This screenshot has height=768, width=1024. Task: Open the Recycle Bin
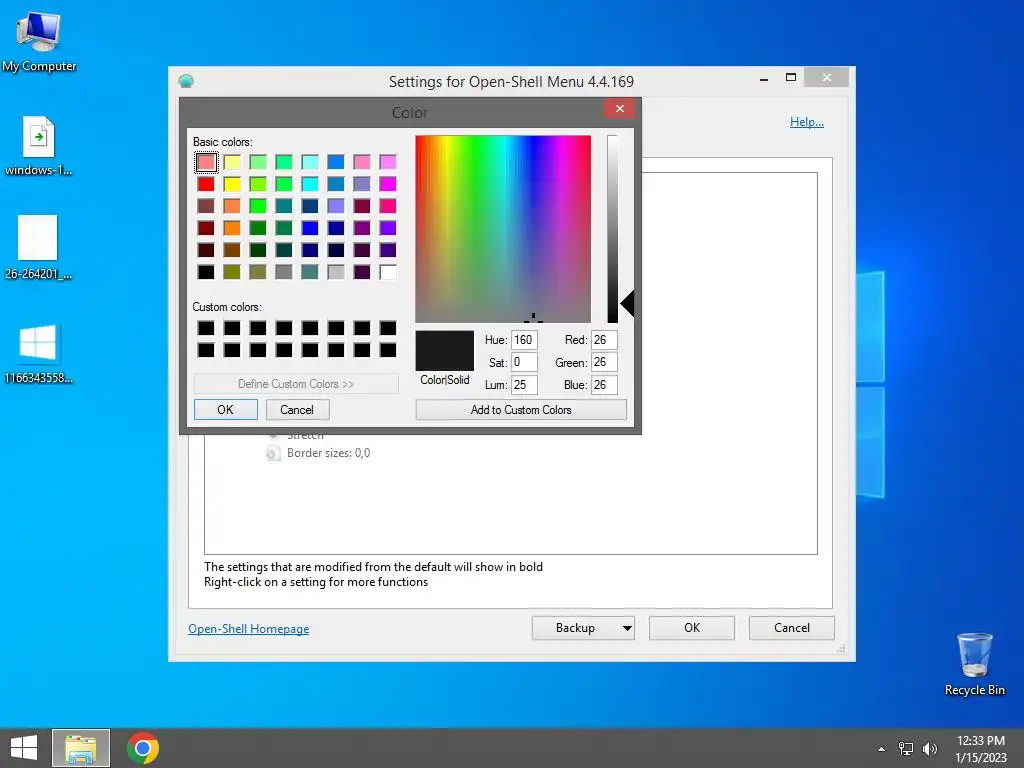(974, 664)
